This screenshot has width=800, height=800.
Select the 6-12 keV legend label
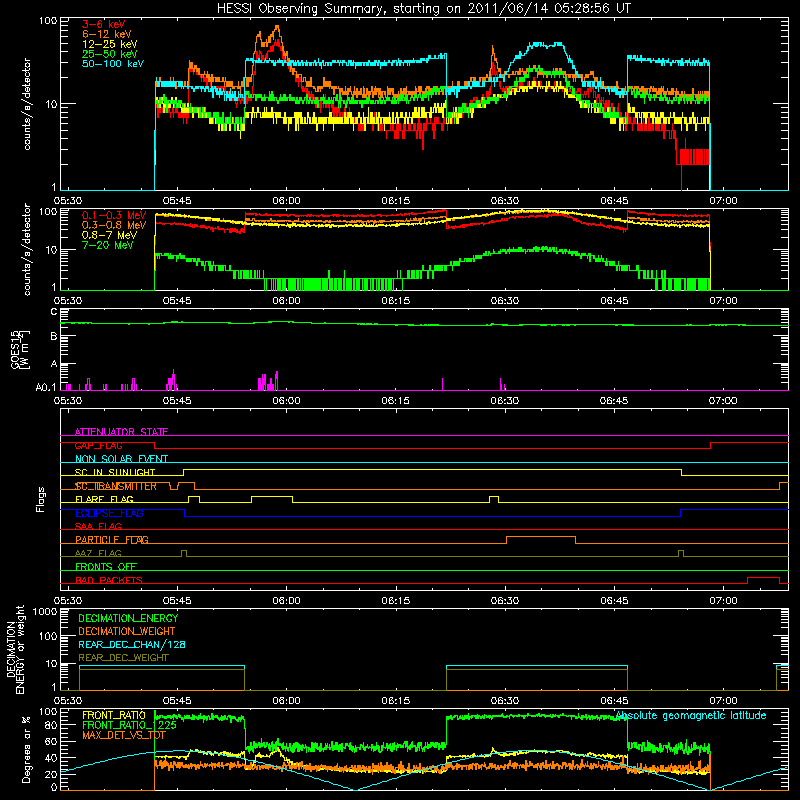[106, 34]
